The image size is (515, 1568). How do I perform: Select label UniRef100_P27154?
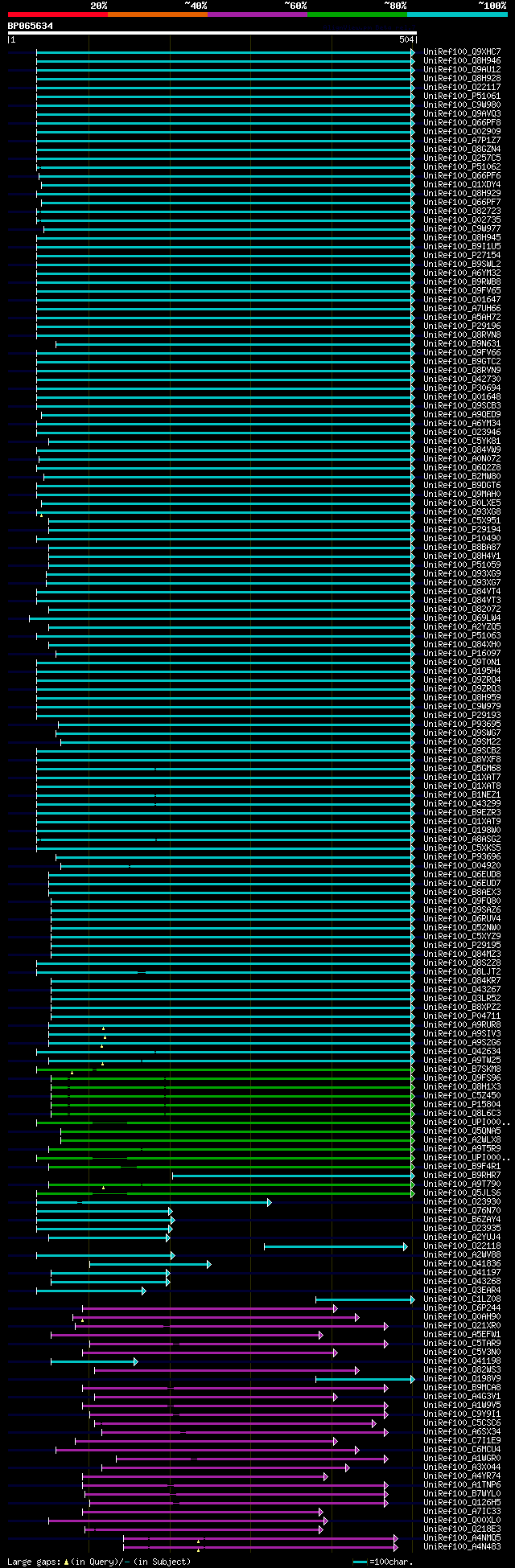[x=462, y=256]
